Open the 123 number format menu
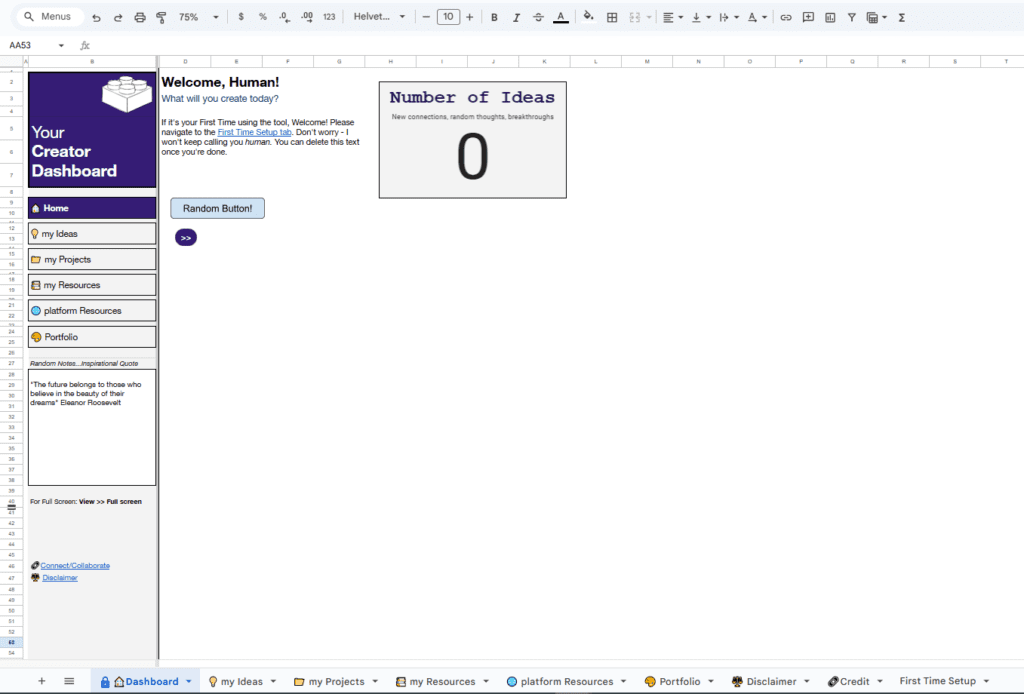The height and width of the screenshot is (694, 1024). point(329,17)
